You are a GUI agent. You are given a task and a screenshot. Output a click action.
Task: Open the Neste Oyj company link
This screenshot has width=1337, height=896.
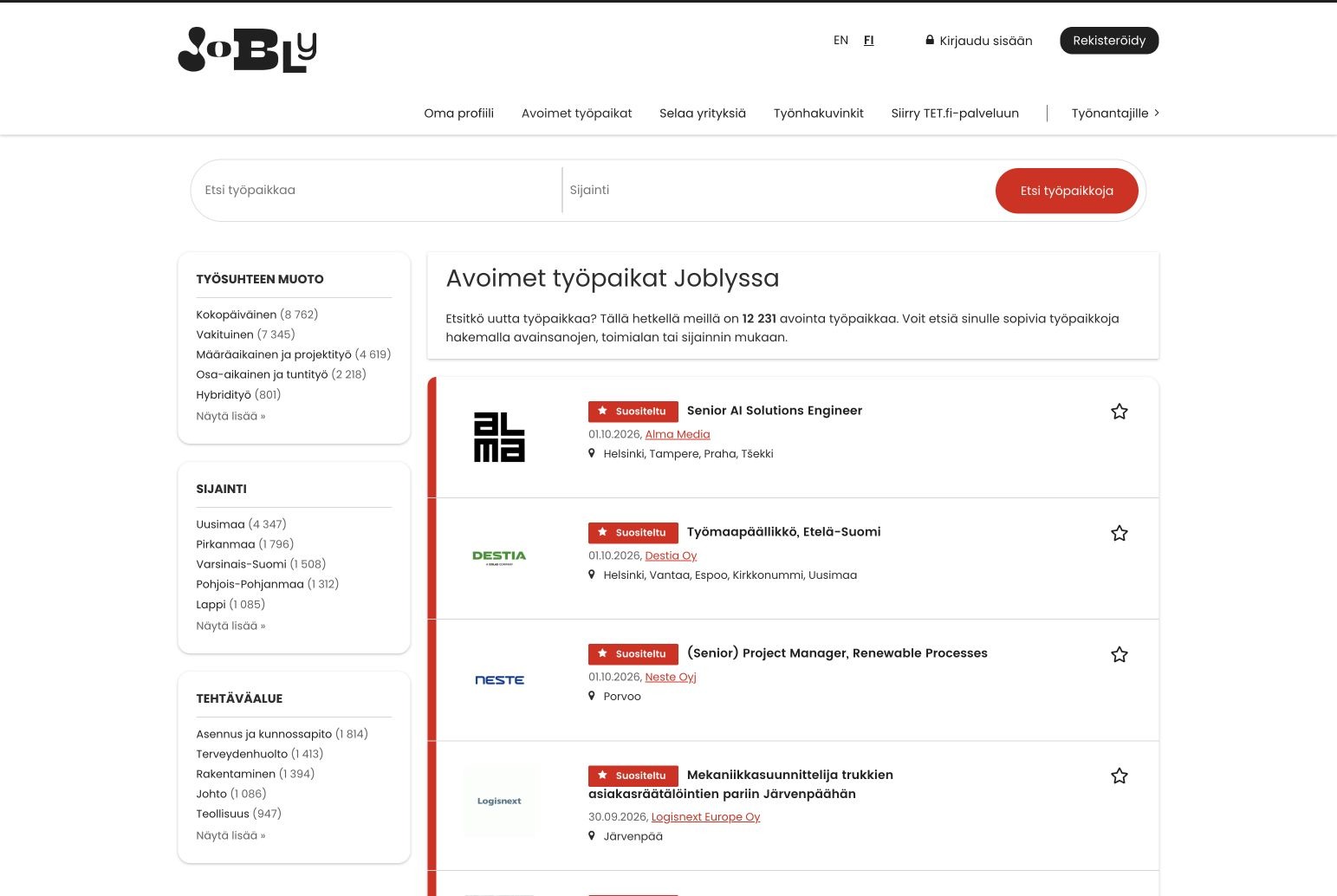[671, 678]
